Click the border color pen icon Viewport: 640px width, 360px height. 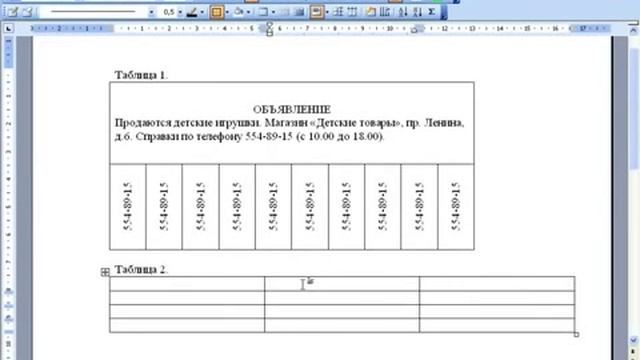click(192, 12)
